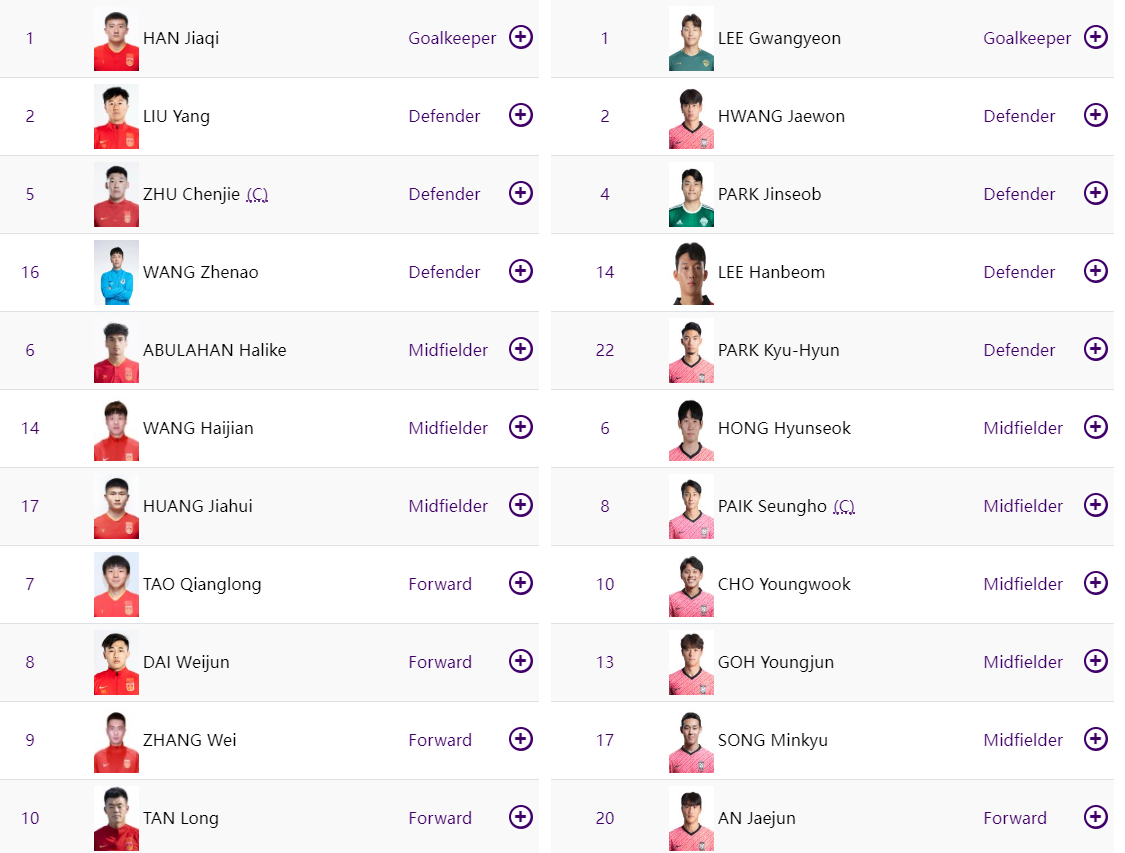
Task: Click LEE Hanbeom's player photo
Action: [x=691, y=271]
